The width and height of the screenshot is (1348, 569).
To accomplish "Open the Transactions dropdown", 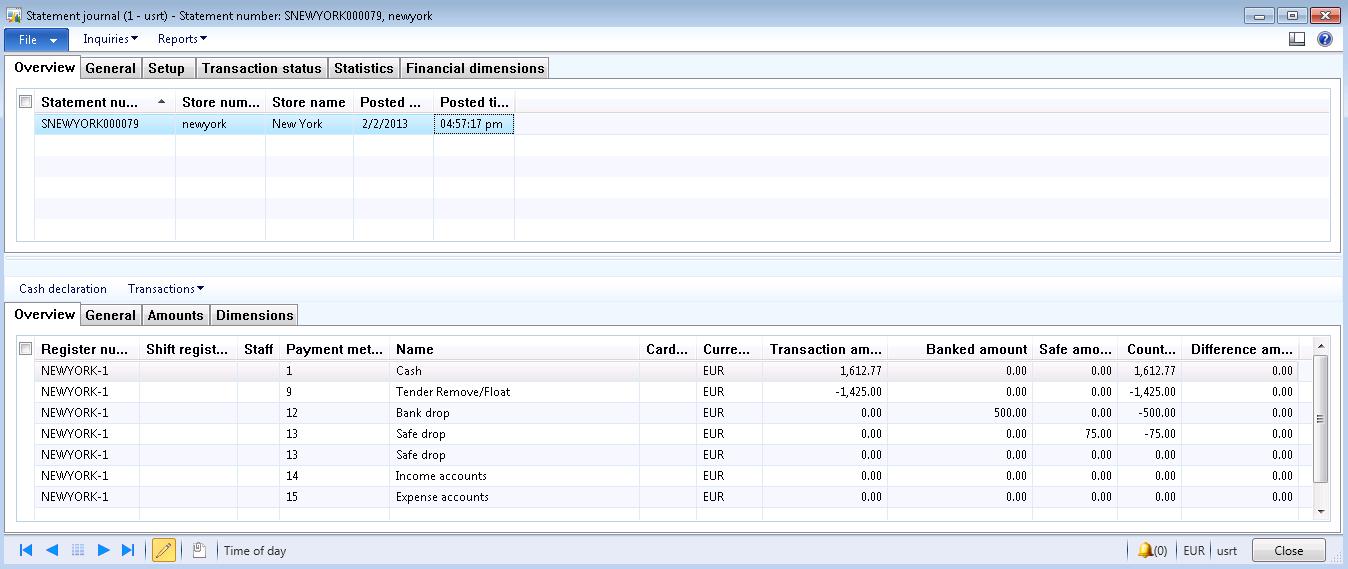I will coord(166,289).
